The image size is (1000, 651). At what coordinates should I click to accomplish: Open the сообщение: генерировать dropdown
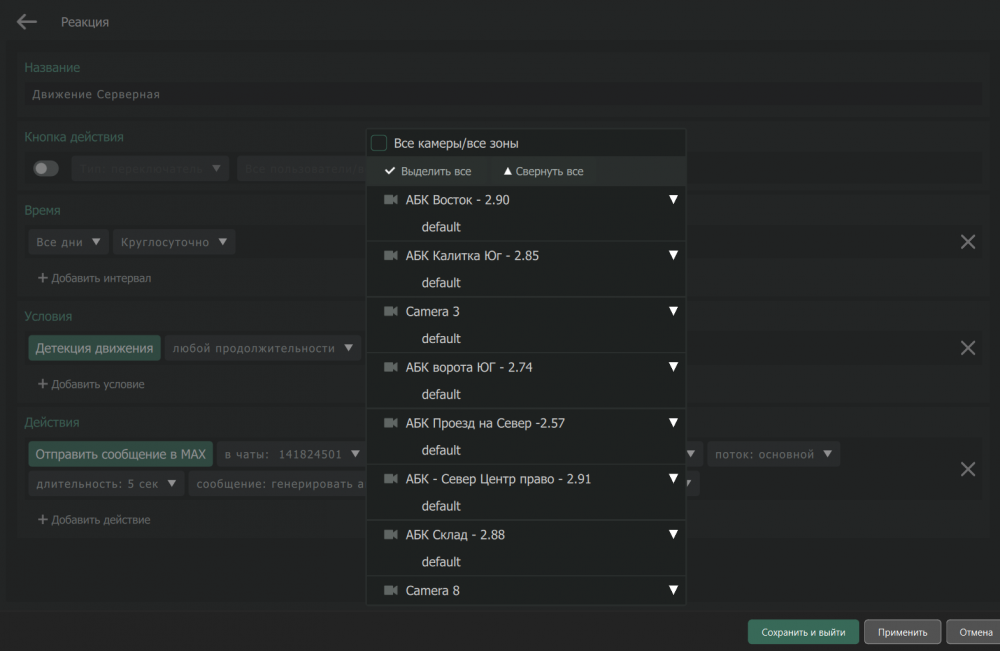277,484
